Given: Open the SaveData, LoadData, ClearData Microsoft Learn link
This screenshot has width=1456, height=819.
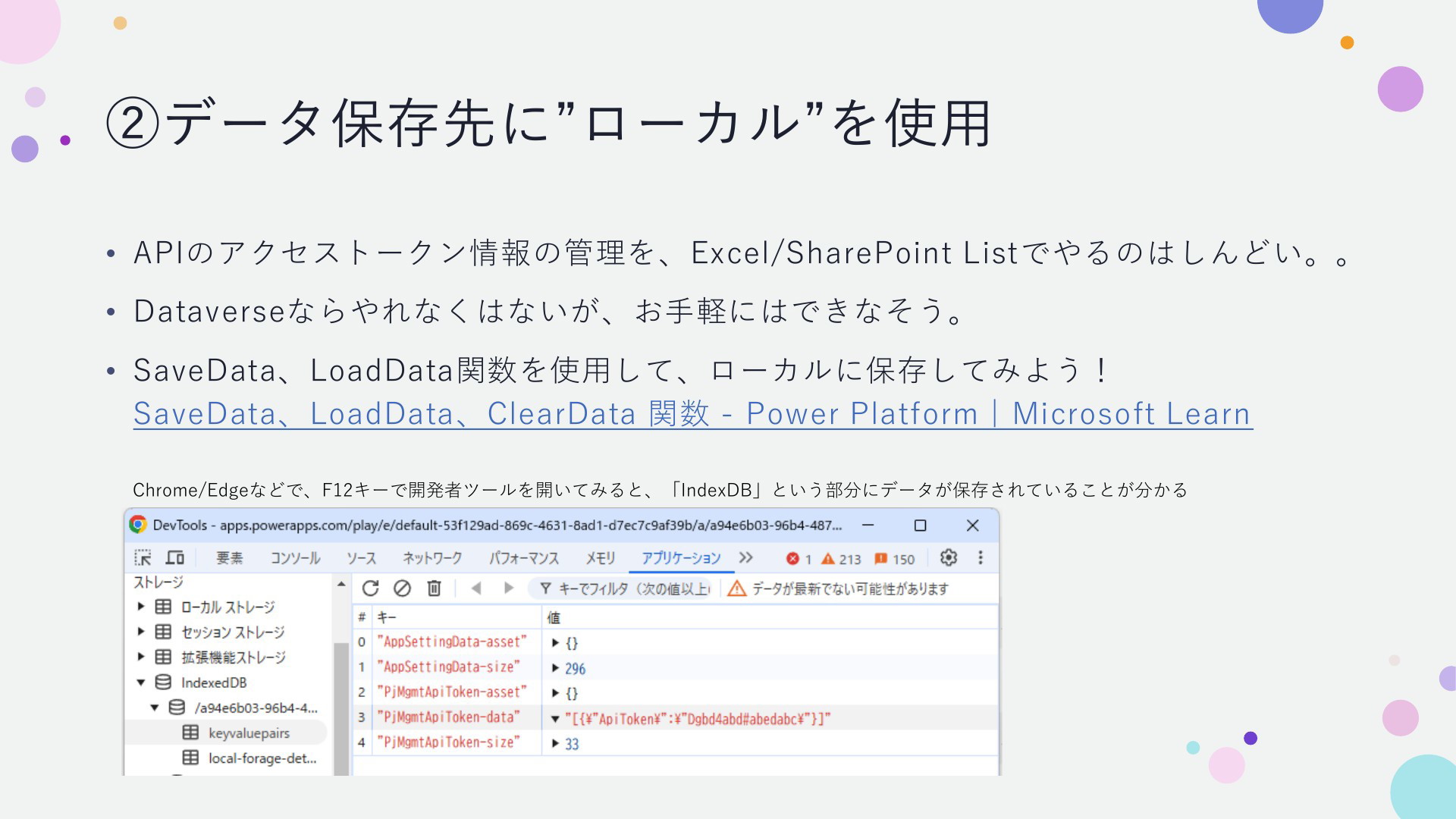Looking at the screenshot, I should (x=692, y=414).
